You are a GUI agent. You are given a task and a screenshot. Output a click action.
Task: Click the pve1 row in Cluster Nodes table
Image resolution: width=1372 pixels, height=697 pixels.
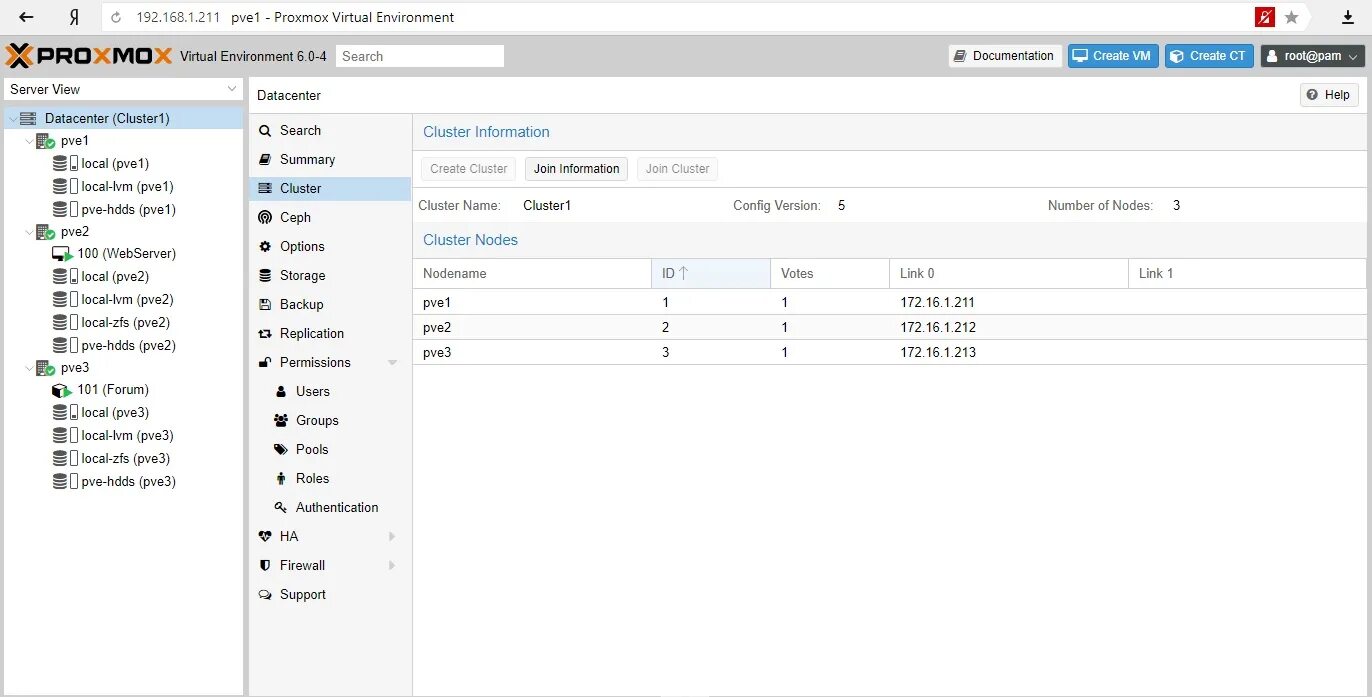(x=889, y=302)
